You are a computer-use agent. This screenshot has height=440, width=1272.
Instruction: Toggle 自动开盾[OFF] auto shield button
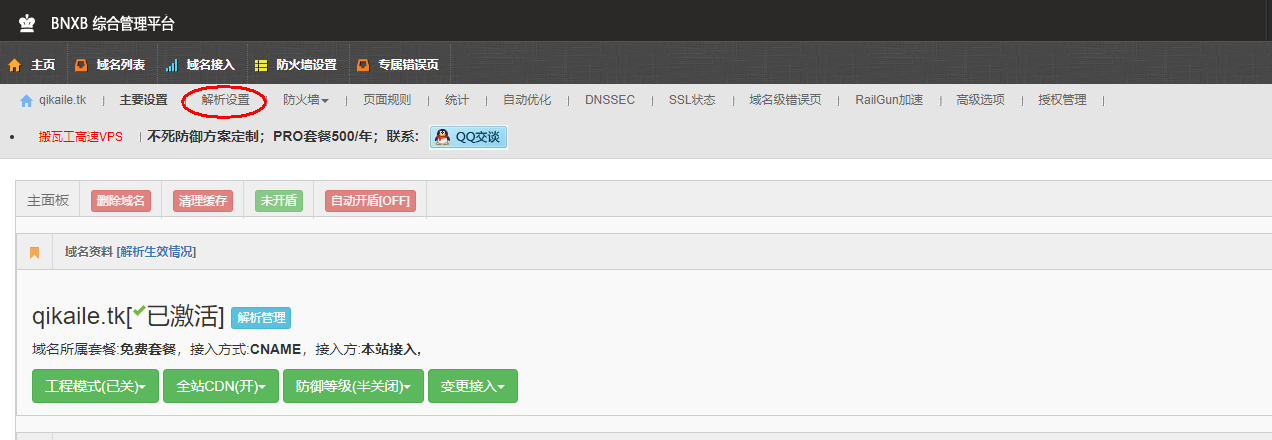point(370,200)
